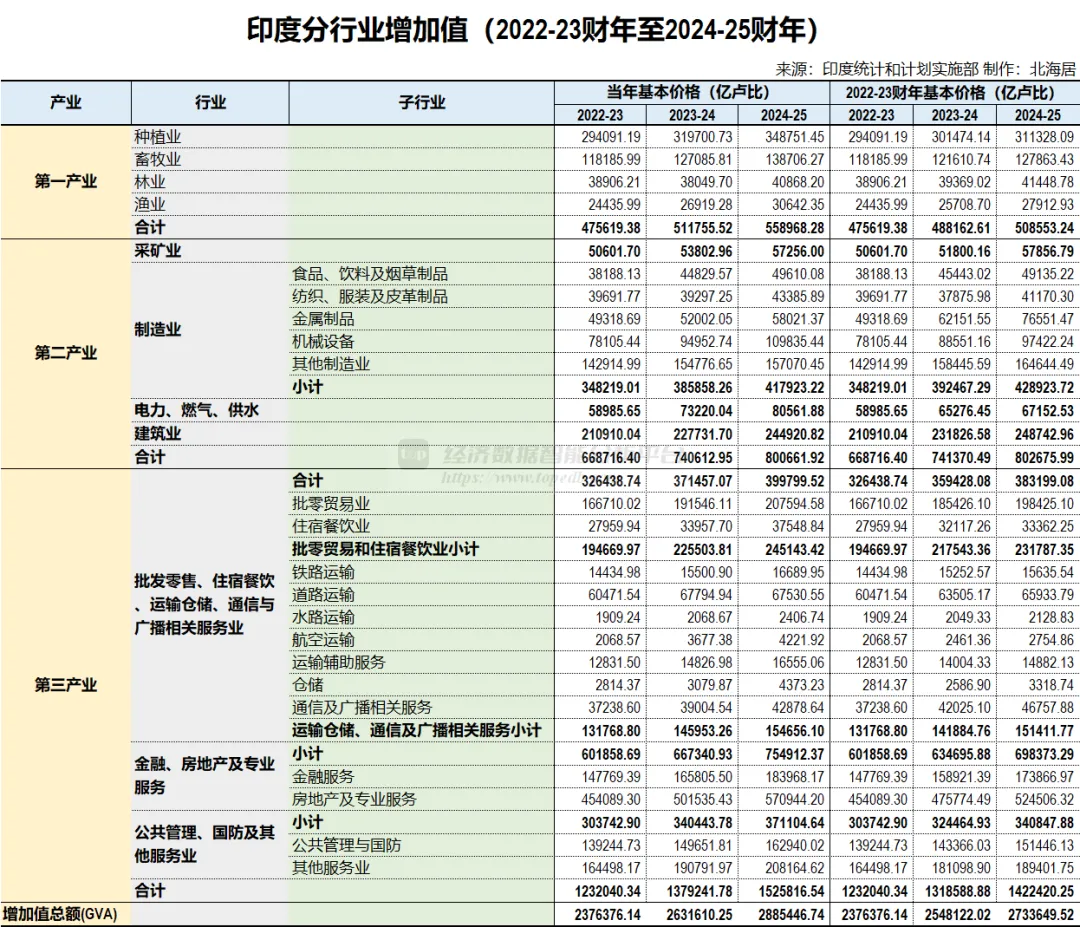
Task: Click the 林业 row label
Action: pyautogui.click(x=150, y=183)
